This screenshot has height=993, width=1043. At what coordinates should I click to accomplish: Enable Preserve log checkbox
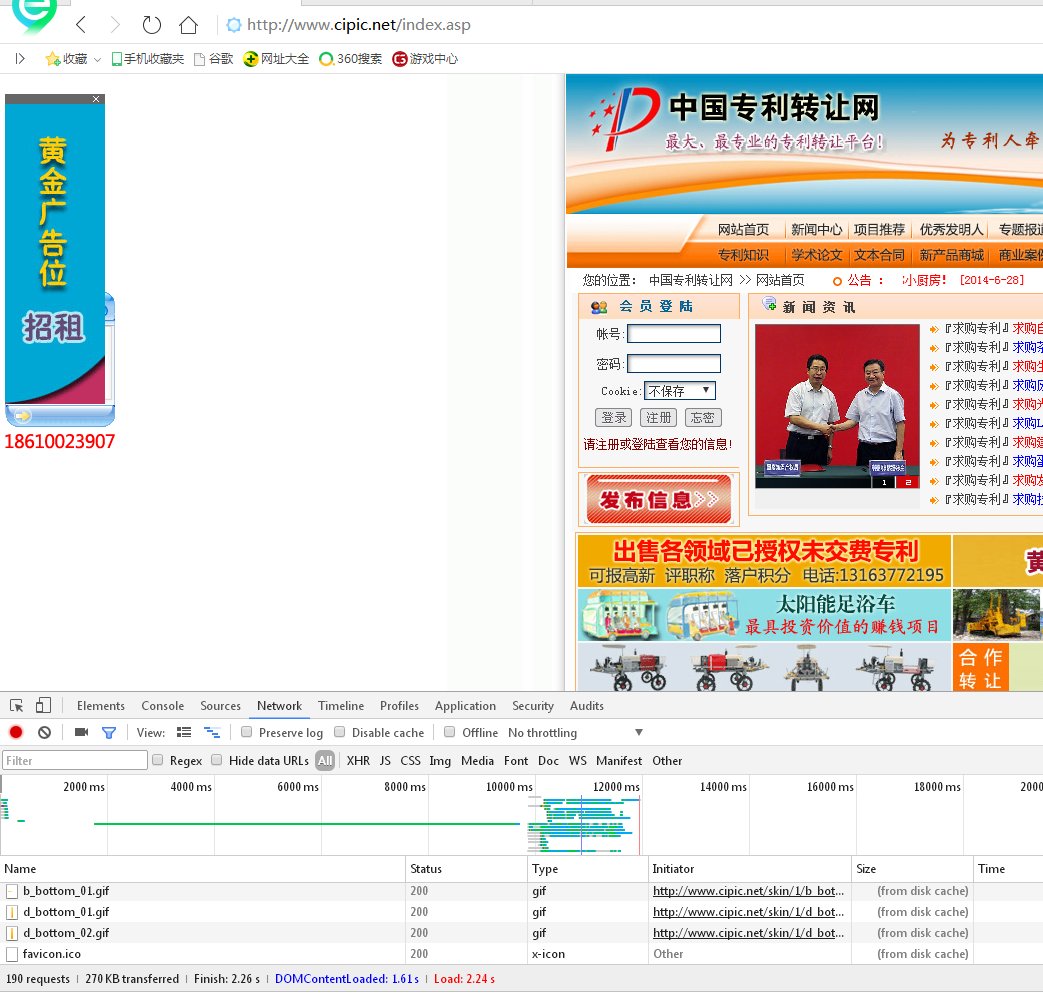[247, 733]
